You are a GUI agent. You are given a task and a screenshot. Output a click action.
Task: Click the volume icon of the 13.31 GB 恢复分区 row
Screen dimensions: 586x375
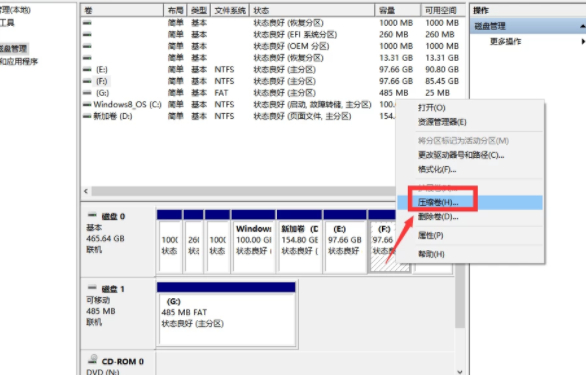coord(87,58)
